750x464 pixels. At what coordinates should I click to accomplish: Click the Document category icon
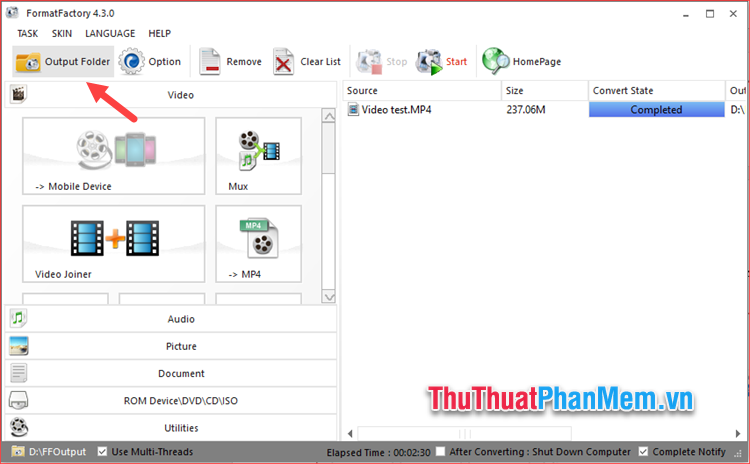click(x=18, y=373)
